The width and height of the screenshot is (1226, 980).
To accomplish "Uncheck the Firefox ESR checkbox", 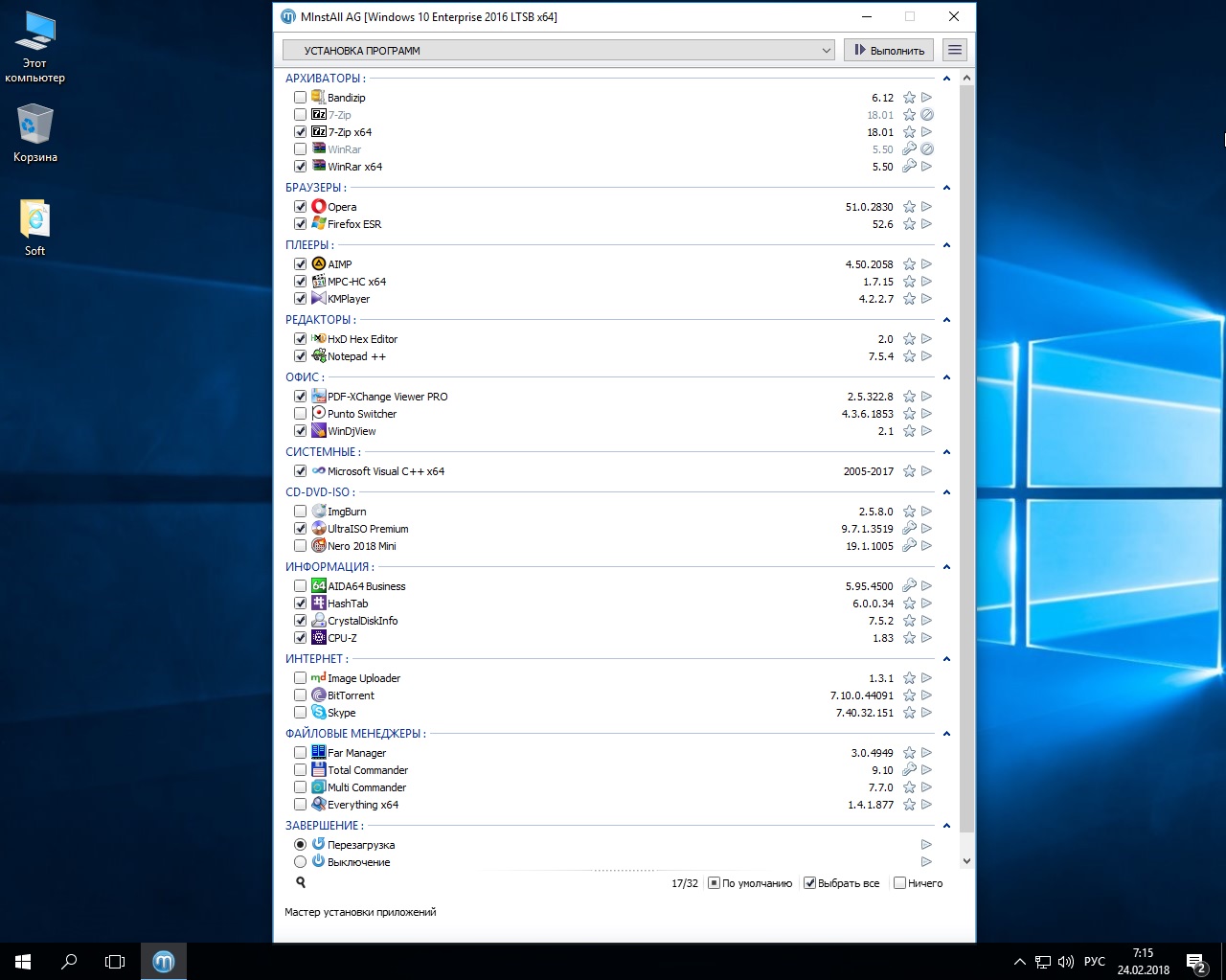I will pos(301,224).
